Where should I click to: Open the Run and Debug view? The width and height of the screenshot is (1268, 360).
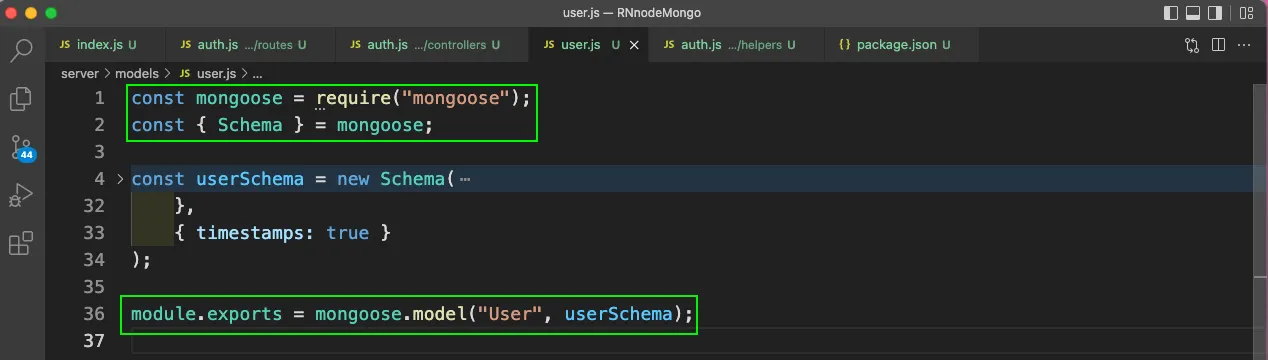[21, 196]
